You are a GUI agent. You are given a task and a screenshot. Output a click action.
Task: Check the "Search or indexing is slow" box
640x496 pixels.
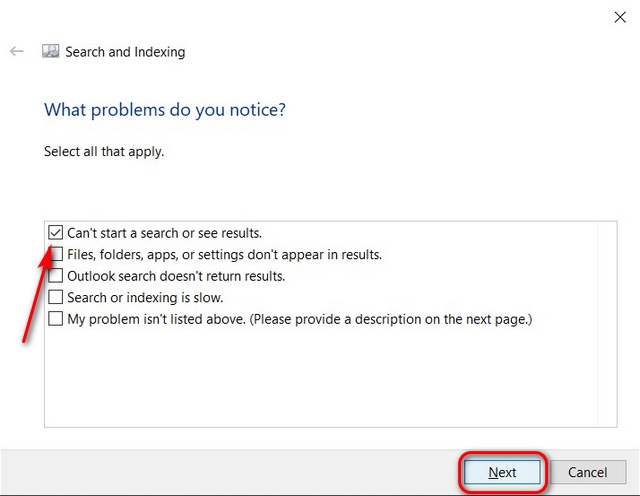click(55, 297)
